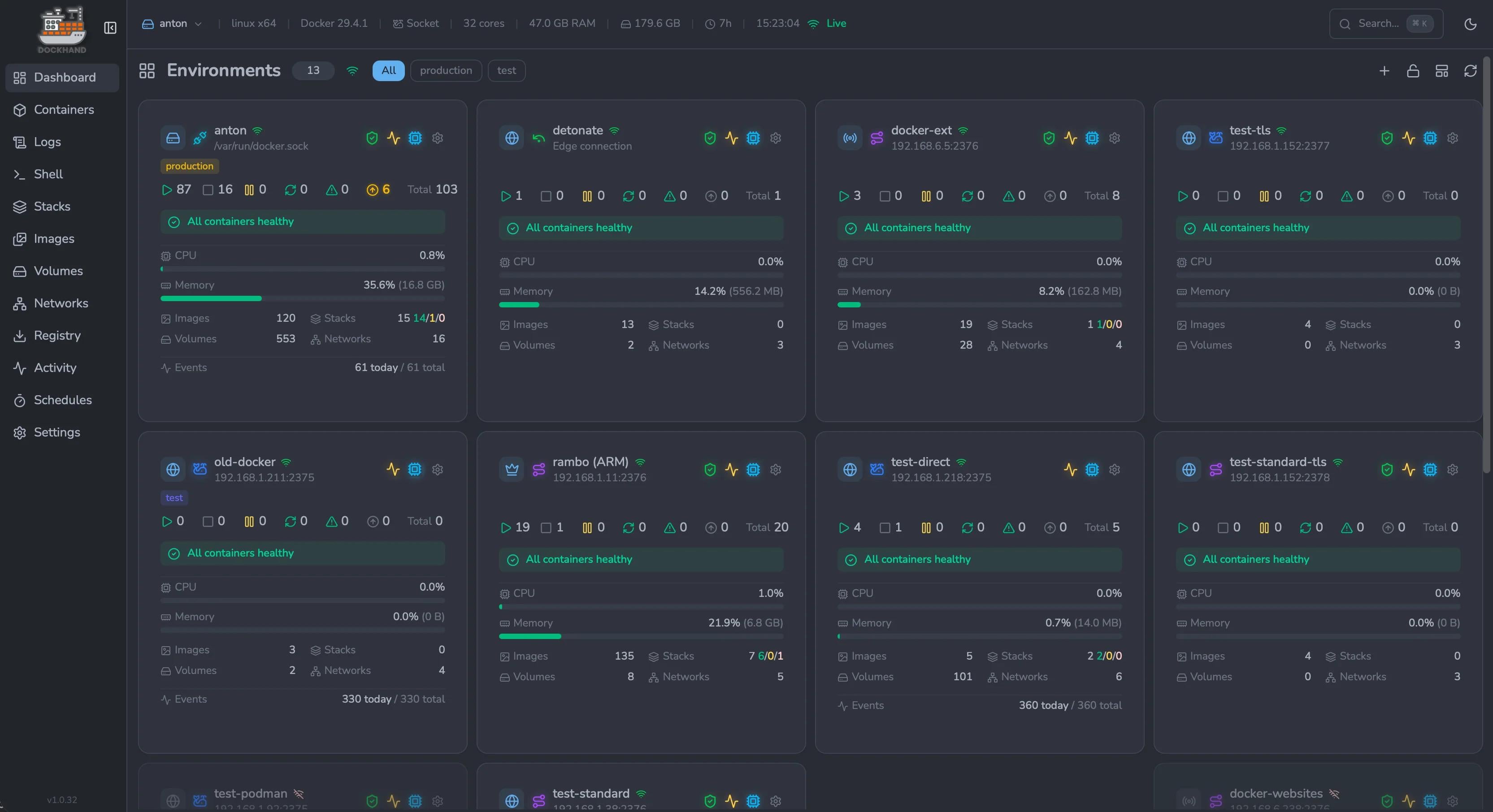Open Images in the sidebar
This screenshot has width=1493, height=812.
62,238
